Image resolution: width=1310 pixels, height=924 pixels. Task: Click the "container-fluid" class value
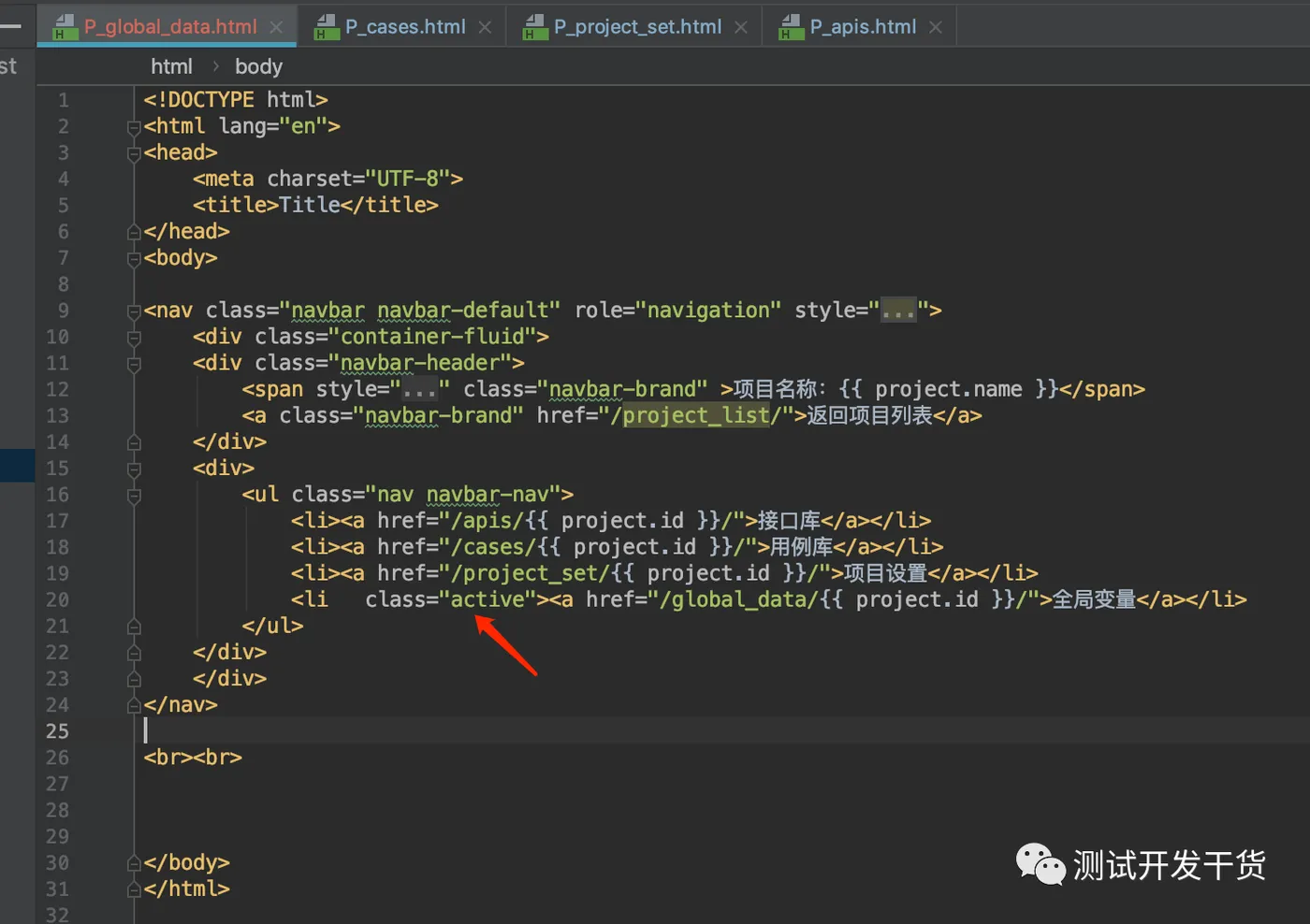click(432, 337)
